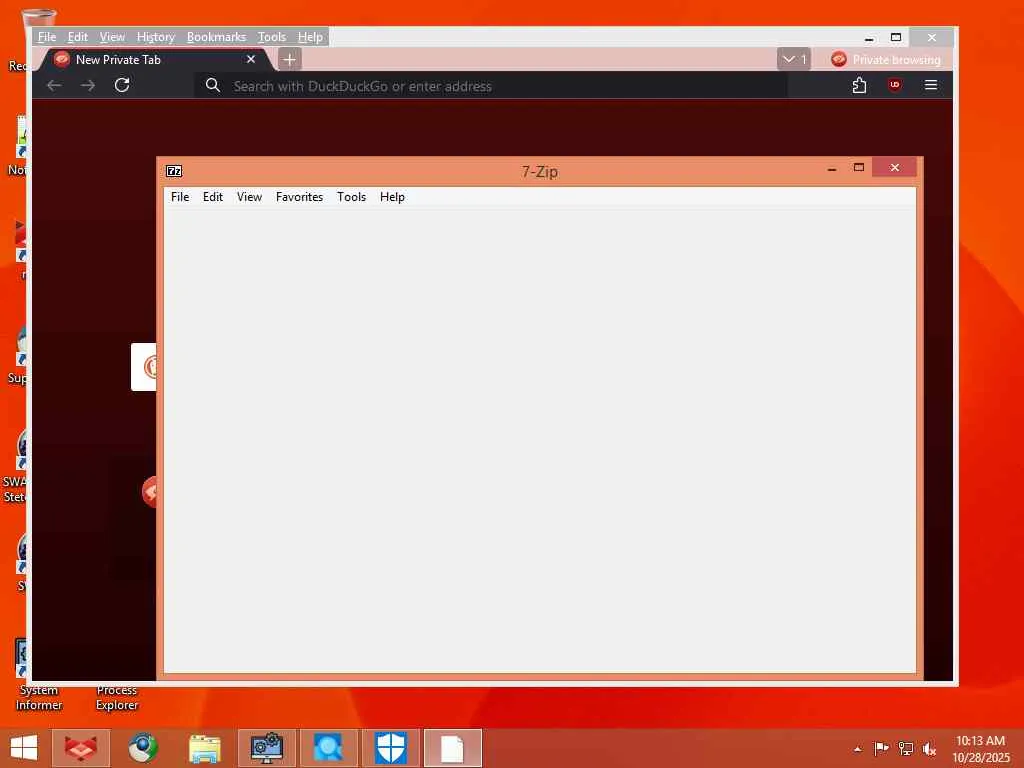Viewport: 1024px width, 768px height.
Task: Click the blank page taskbar icon
Action: [453, 748]
